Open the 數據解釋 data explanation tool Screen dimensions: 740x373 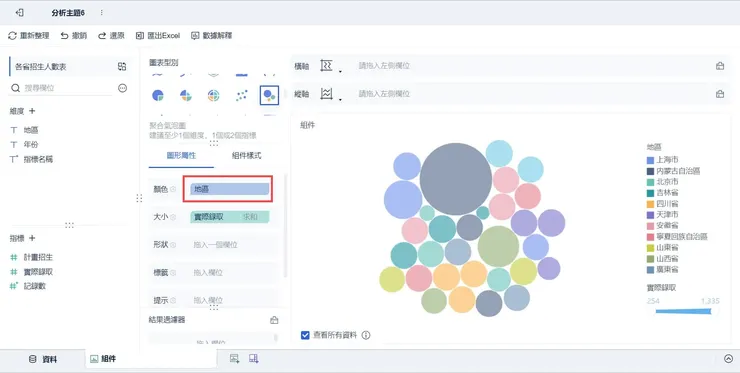pos(211,35)
